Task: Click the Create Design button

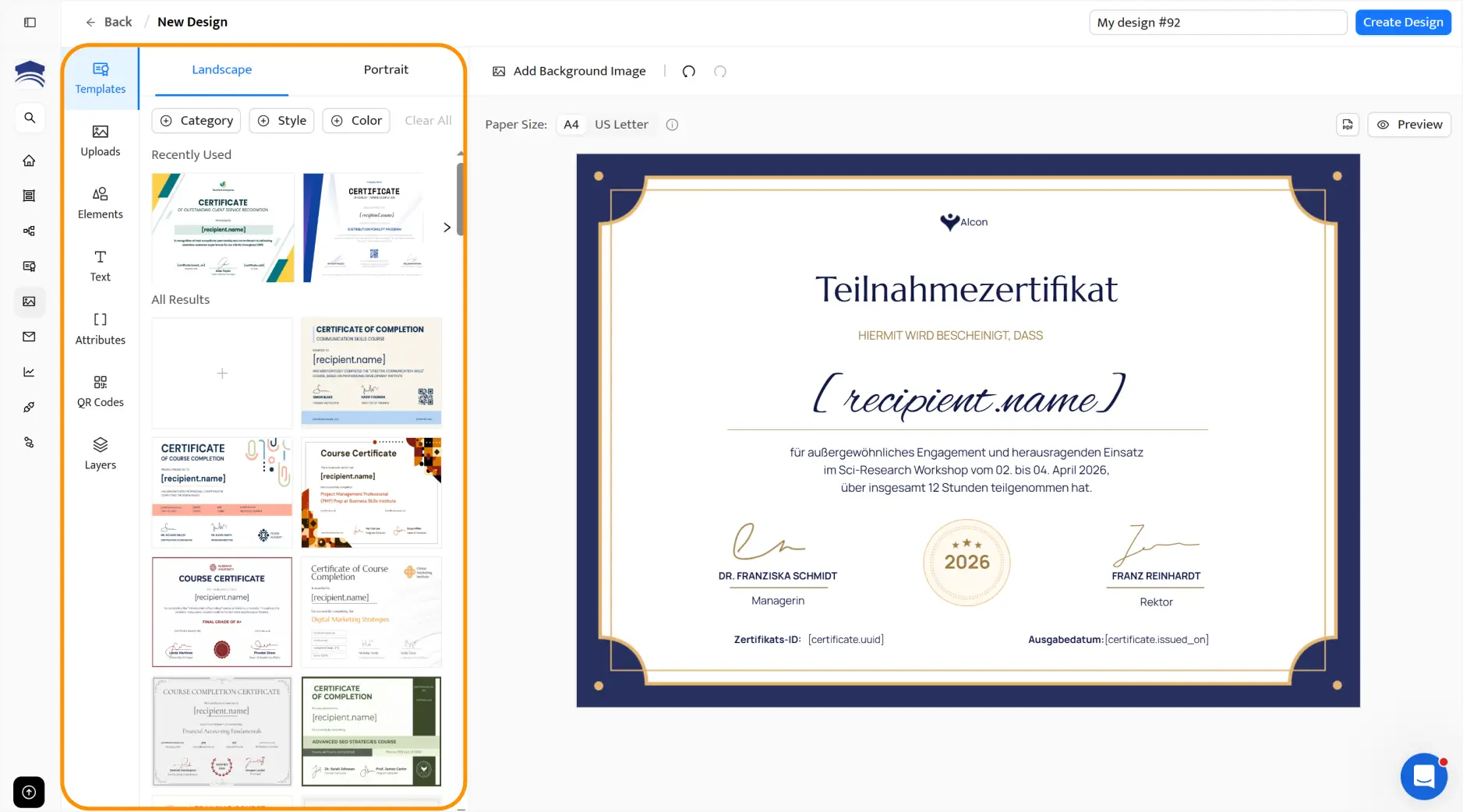Action: [x=1402, y=22]
